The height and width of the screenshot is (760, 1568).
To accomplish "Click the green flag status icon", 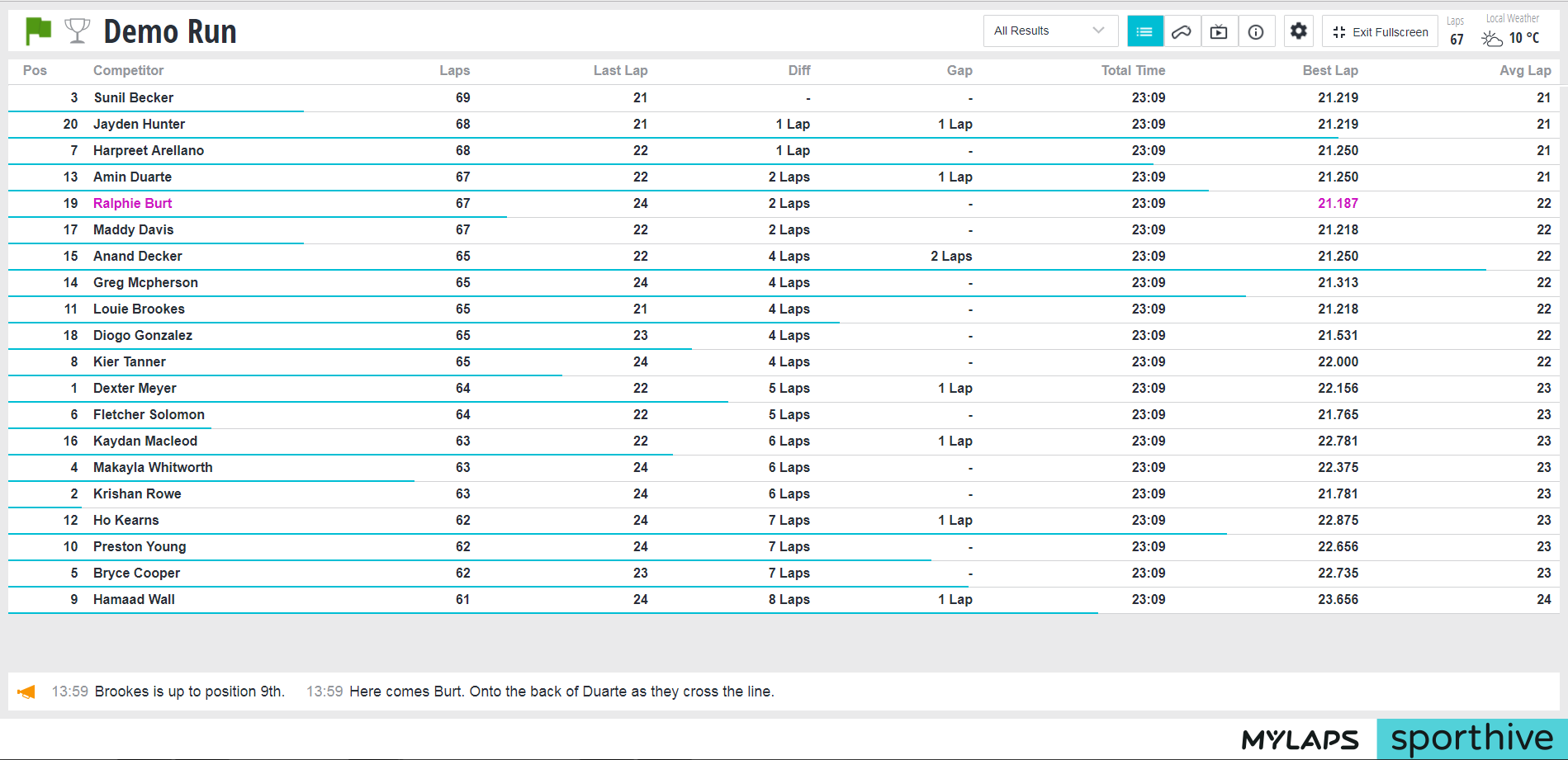I will click(38, 31).
